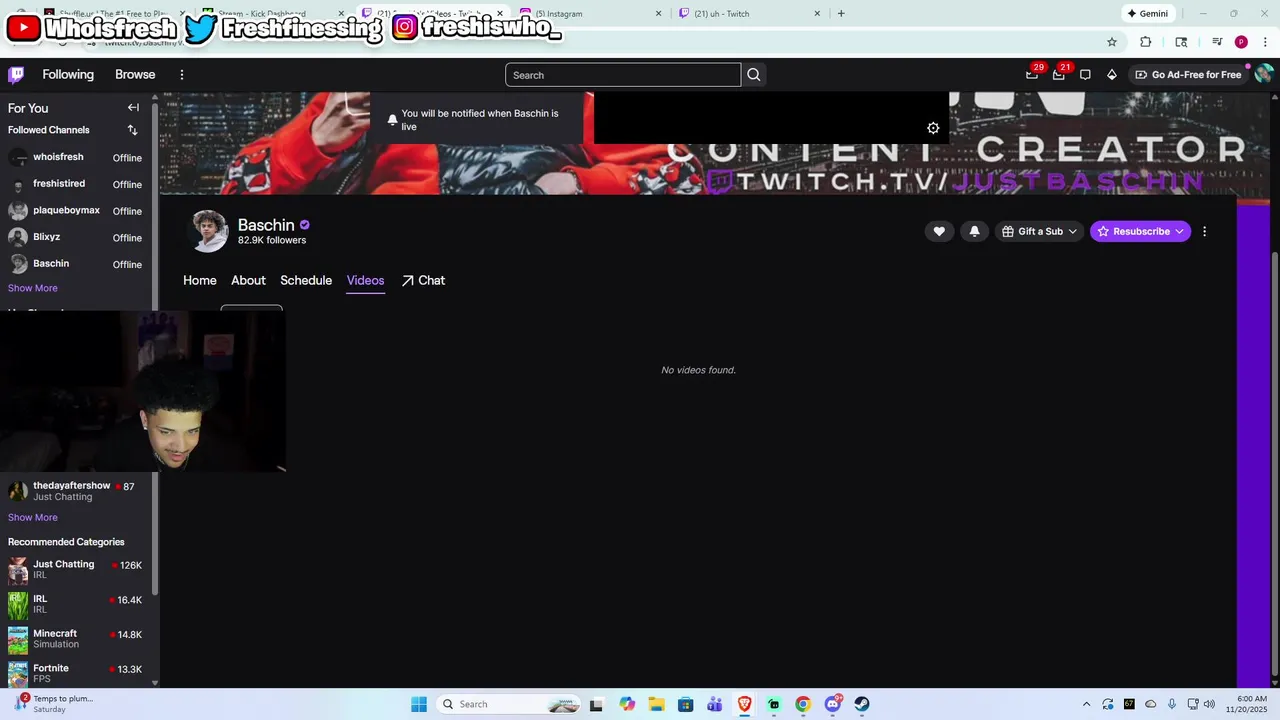This screenshot has width=1280, height=720.
Task: Close the Instagram browser tab
Action: 658,14
